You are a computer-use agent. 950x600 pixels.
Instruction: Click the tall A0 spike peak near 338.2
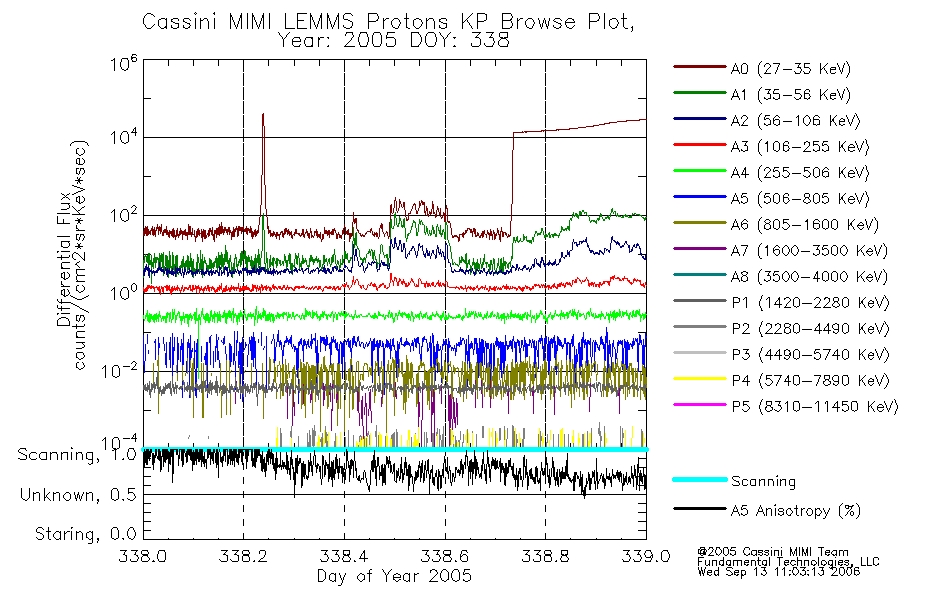[x=263, y=114]
